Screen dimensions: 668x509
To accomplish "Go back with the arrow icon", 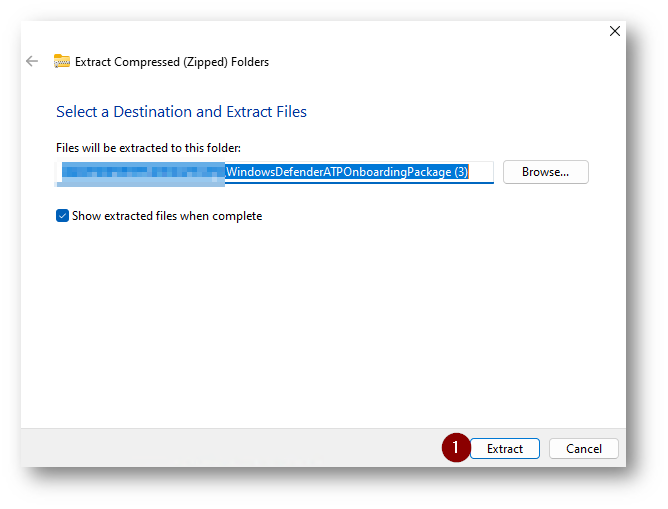I will [x=32, y=61].
